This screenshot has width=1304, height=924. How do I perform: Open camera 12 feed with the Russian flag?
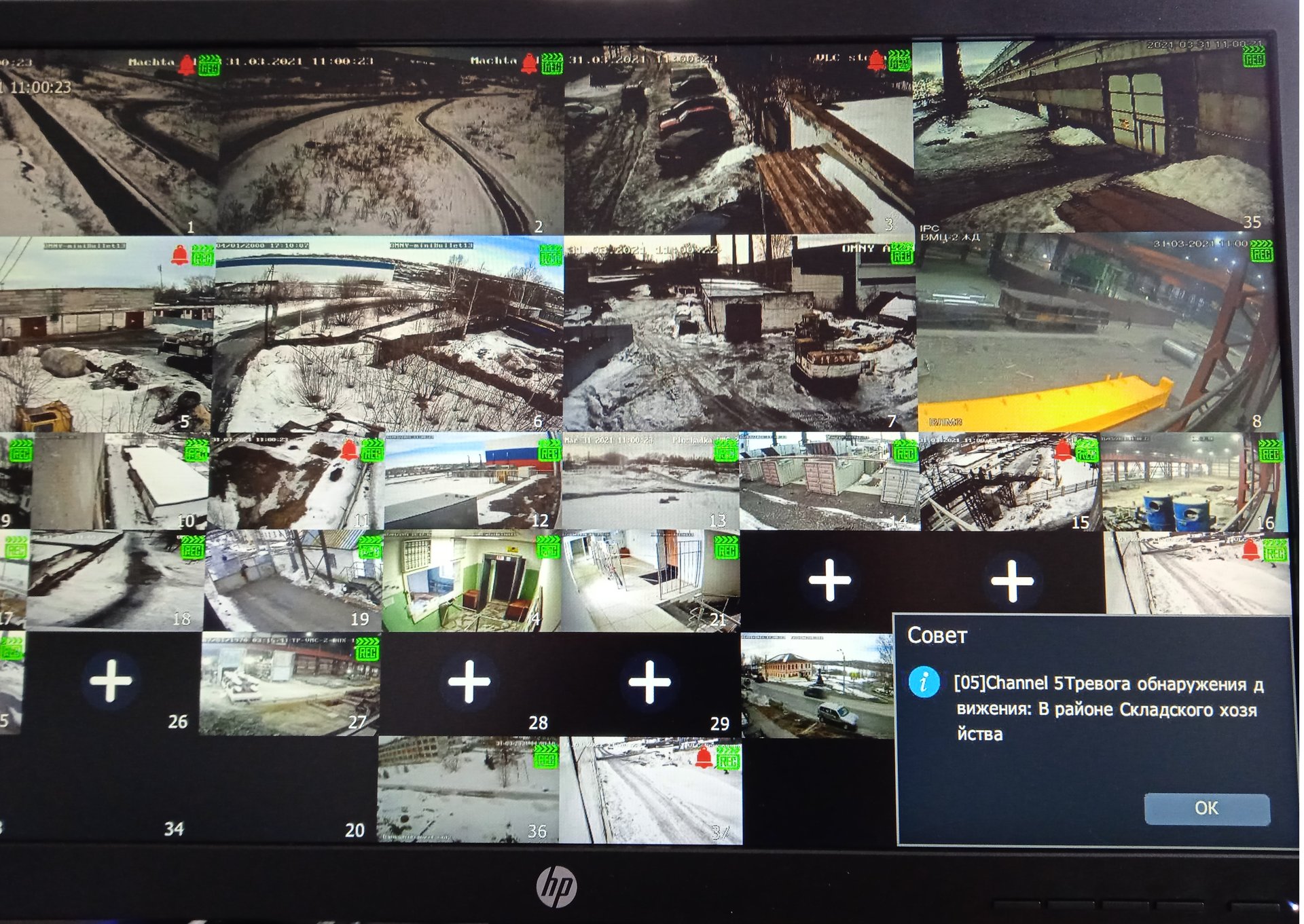pos(472,483)
